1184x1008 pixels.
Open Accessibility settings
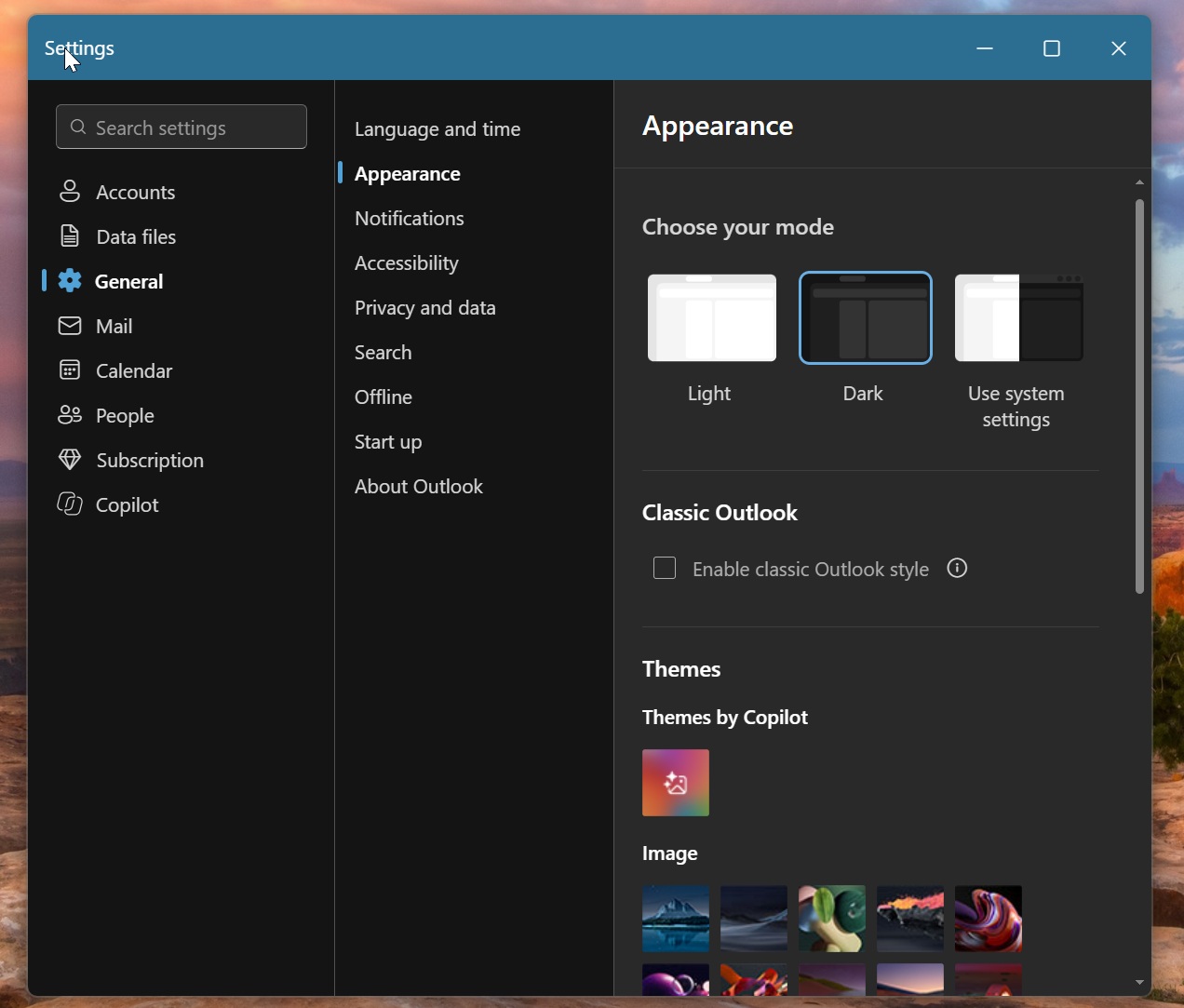pos(407,263)
